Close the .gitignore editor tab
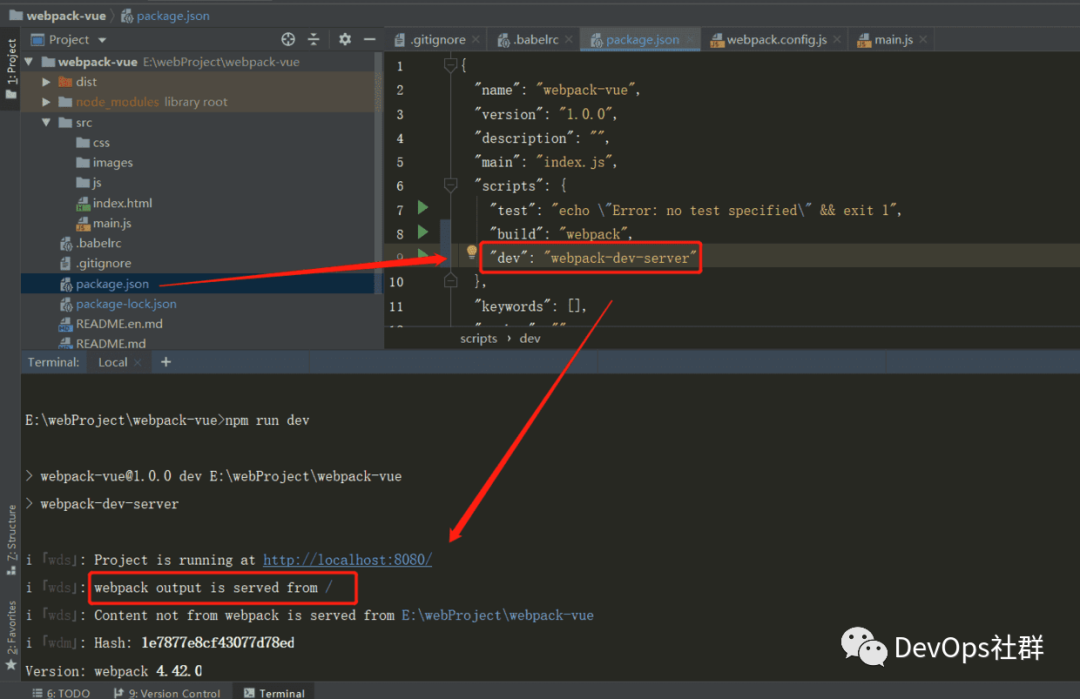1080x699 pixels. tap(475, 40)
